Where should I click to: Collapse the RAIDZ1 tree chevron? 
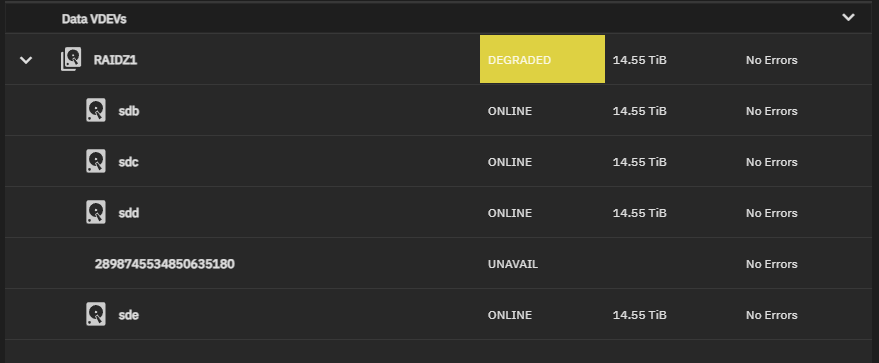[x=26, y=59]
